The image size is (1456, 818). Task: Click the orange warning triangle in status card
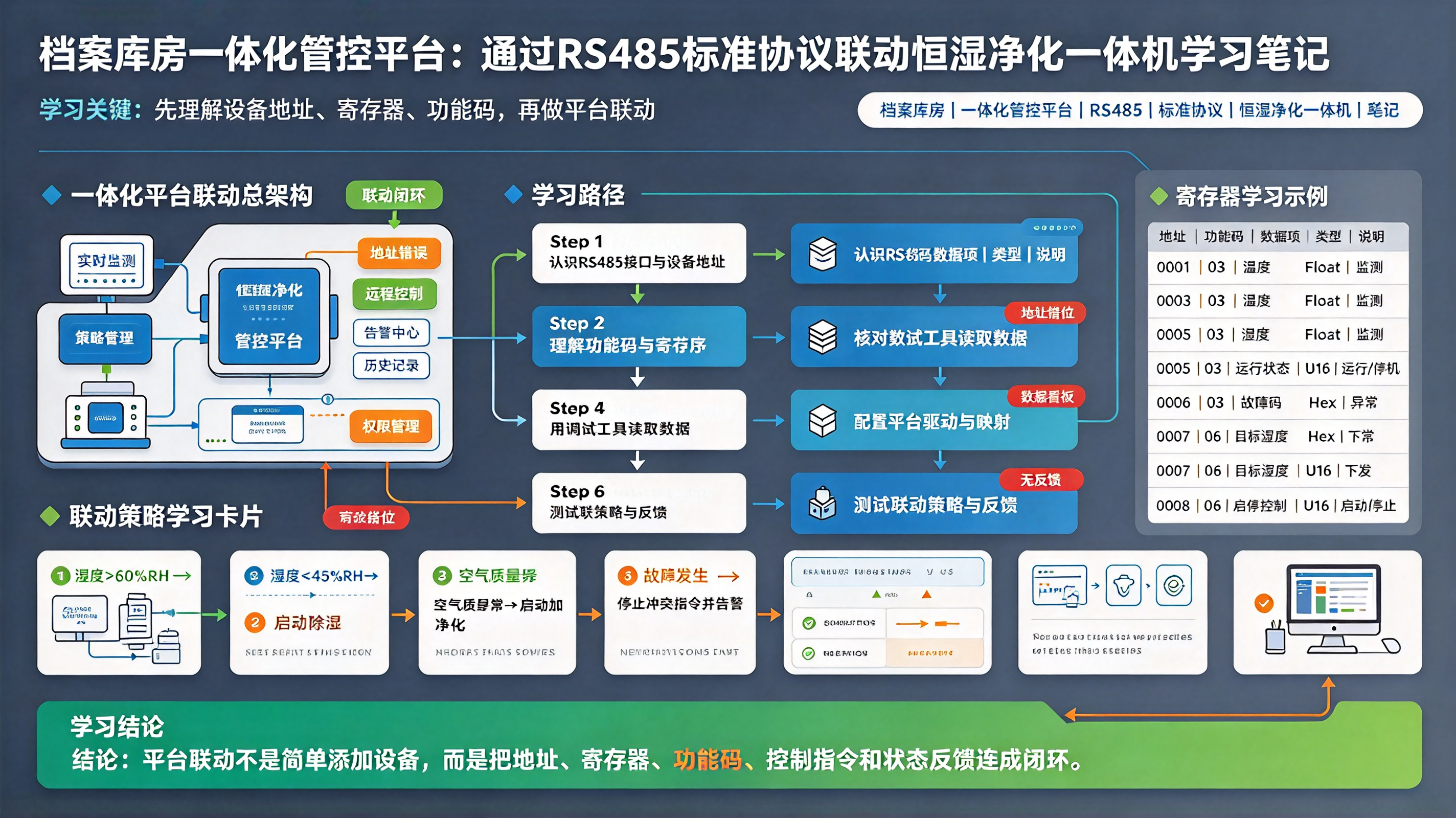pyautogui.click(x=926, y=594)
